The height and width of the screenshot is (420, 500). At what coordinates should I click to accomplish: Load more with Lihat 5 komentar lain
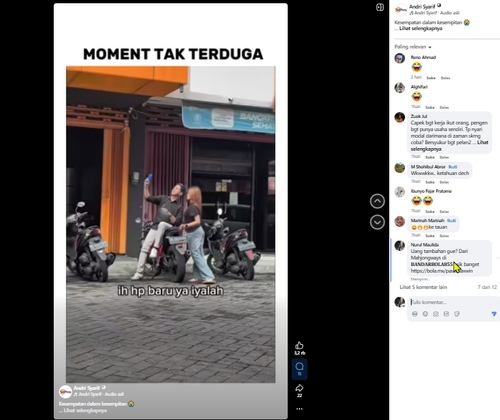[423, 287]
